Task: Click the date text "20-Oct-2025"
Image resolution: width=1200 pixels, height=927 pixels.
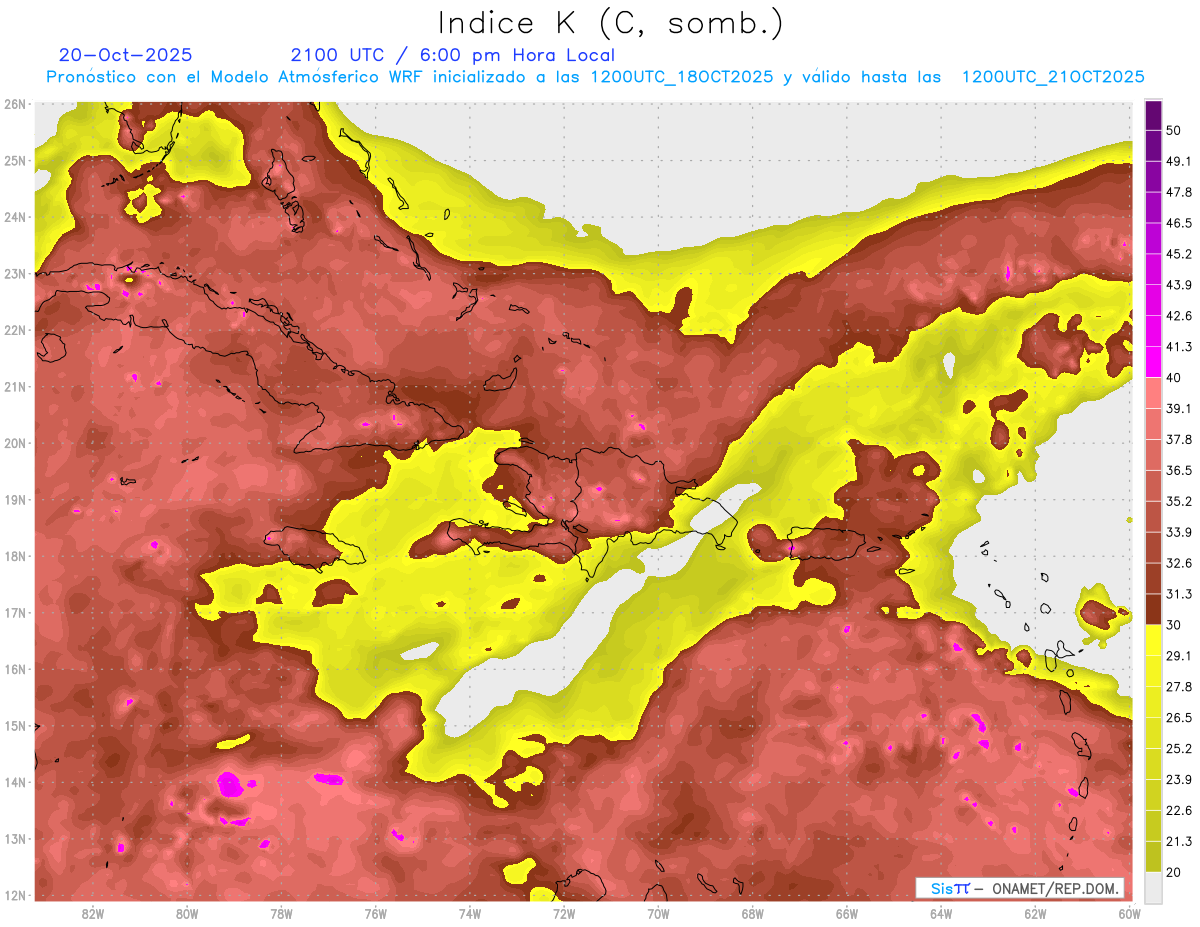Action: pos(126,55)
